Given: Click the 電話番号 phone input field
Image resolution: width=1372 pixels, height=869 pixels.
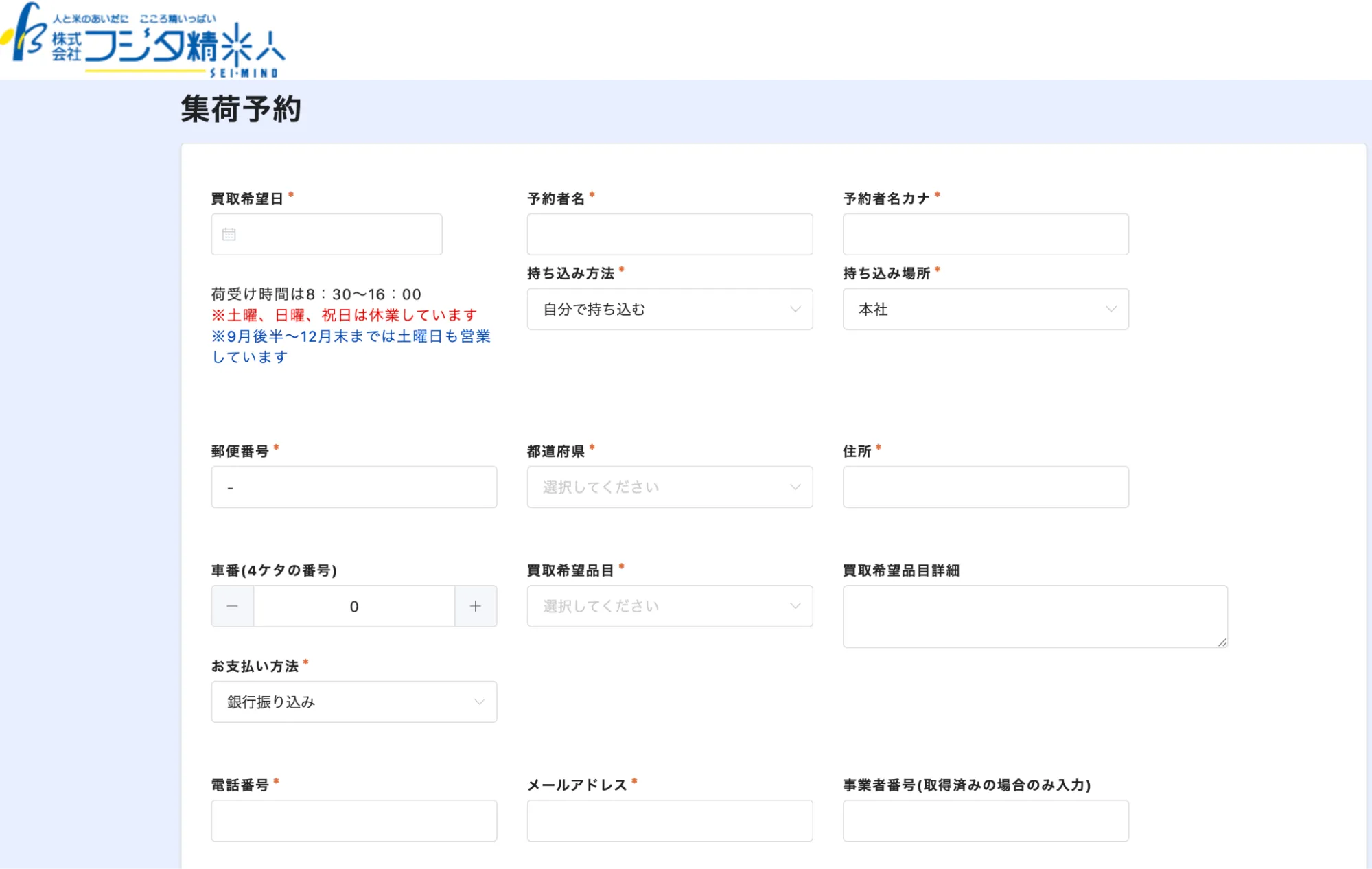Looking at the screenshot, I should coord(353,821).
